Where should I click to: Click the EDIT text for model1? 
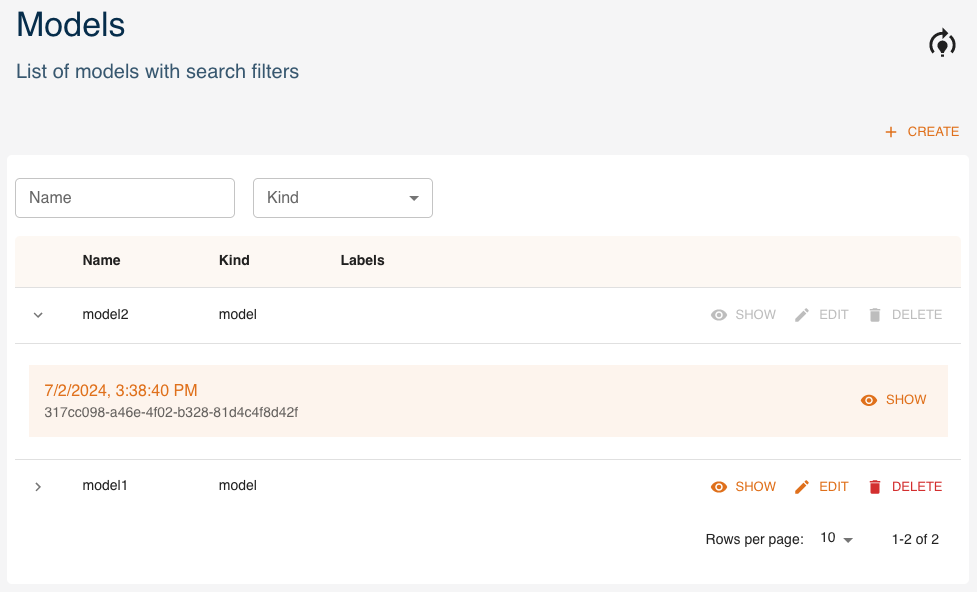pyautogui.click(x=833, y=487)
